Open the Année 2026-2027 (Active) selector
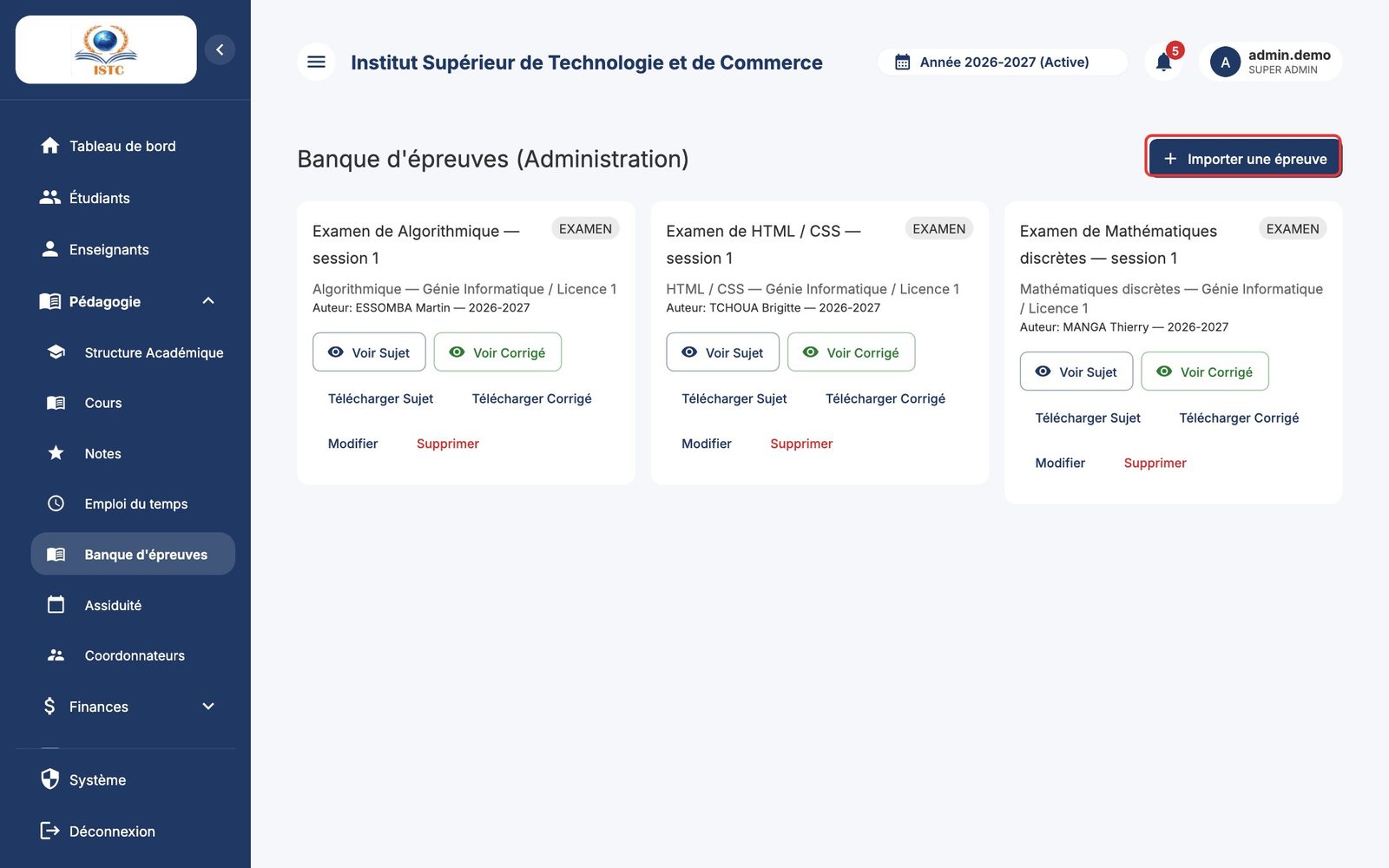 point(1003,62)
